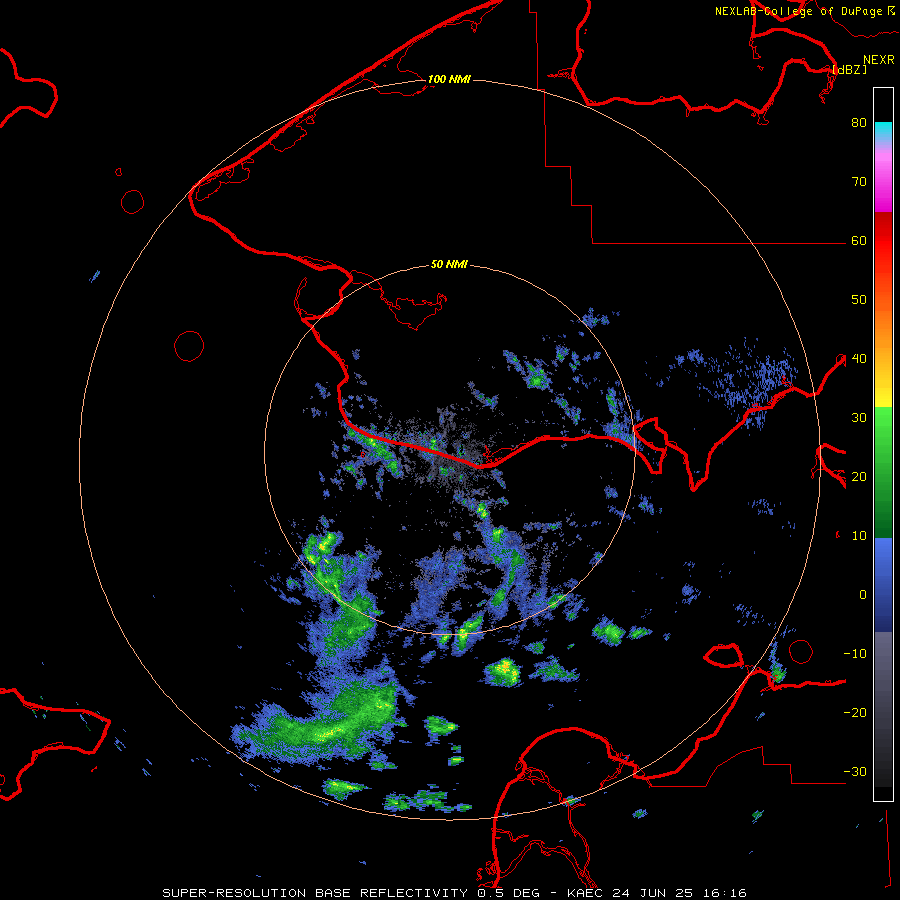
Task: Pick the cyan segment atop the color bar
Action: click(x=883, y=131)
